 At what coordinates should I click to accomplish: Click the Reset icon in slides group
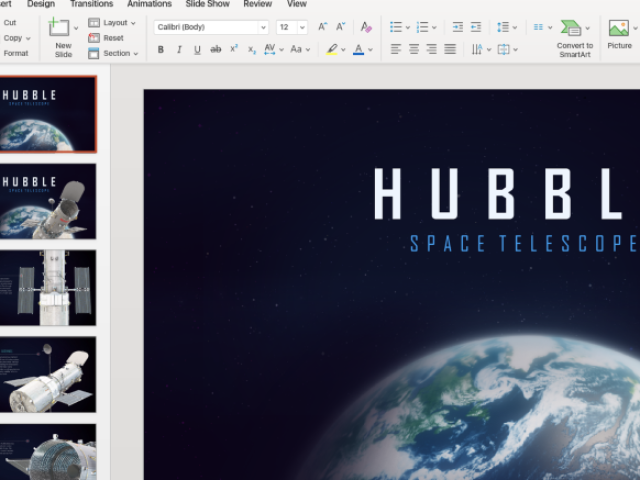coord(94,38)
